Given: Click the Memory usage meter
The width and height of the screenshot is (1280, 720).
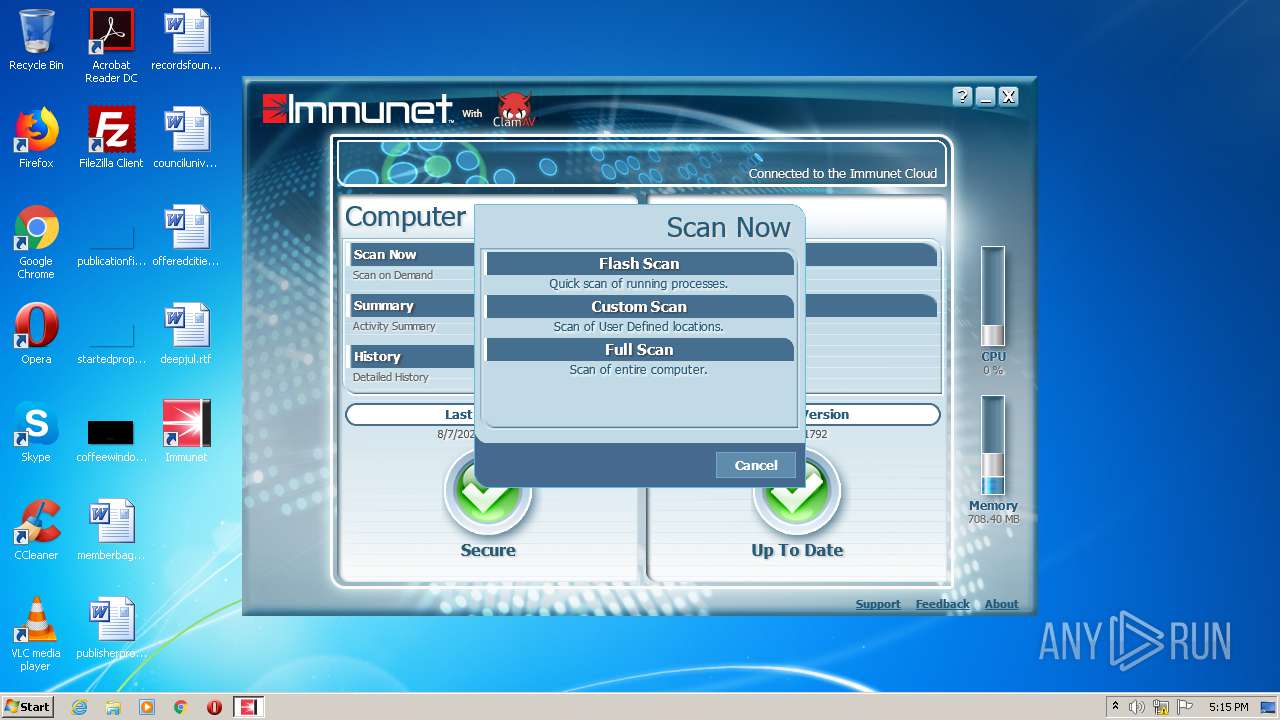Looking at the screenshot, I should [992, 446].
